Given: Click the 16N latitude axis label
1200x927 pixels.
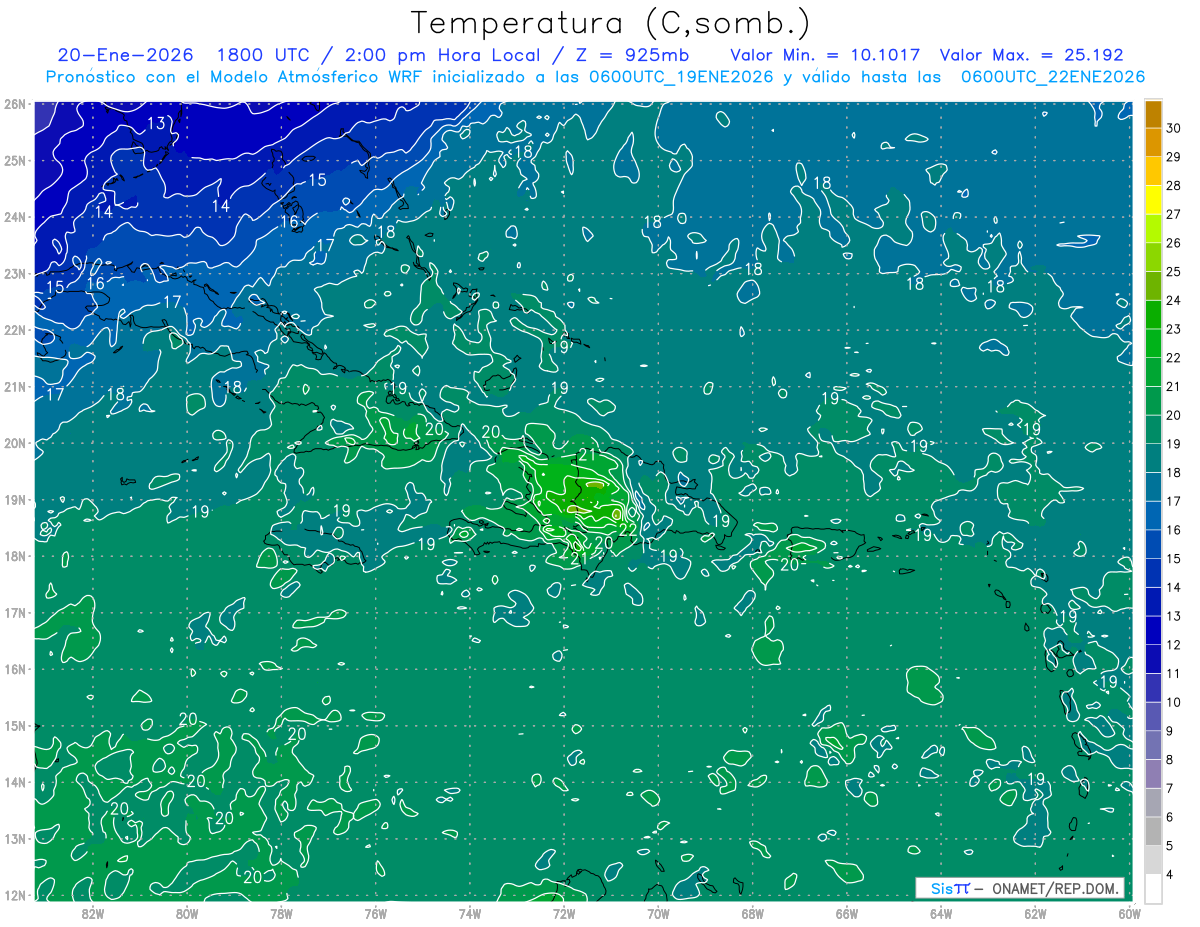Looking at the screenshot, I should point(14,669).
